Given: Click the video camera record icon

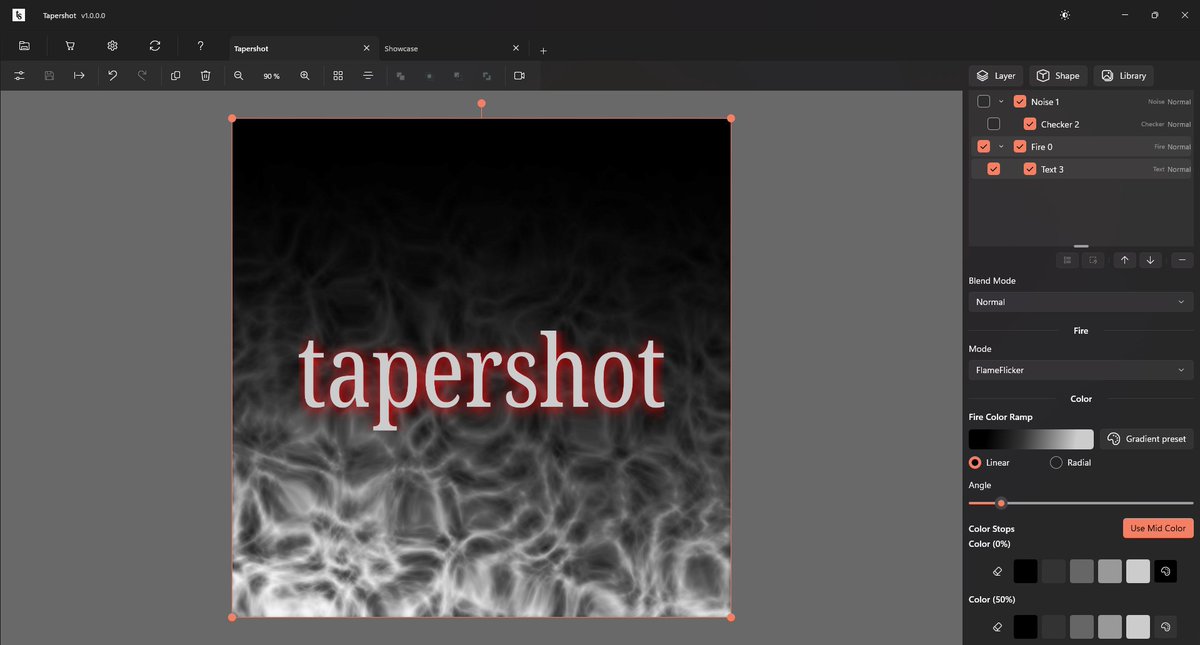Looking at the screenshot, I should pos(519,76).
